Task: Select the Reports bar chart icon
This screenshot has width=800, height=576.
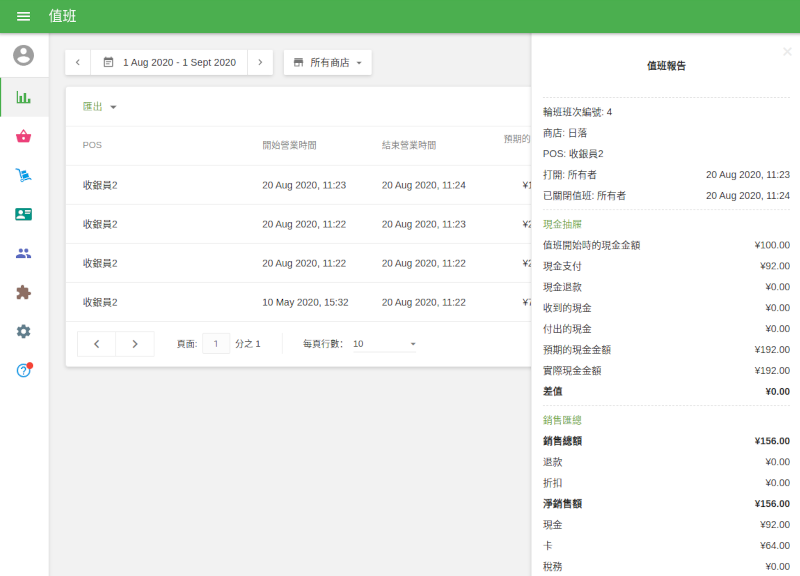Action: (x=24, y=98)
